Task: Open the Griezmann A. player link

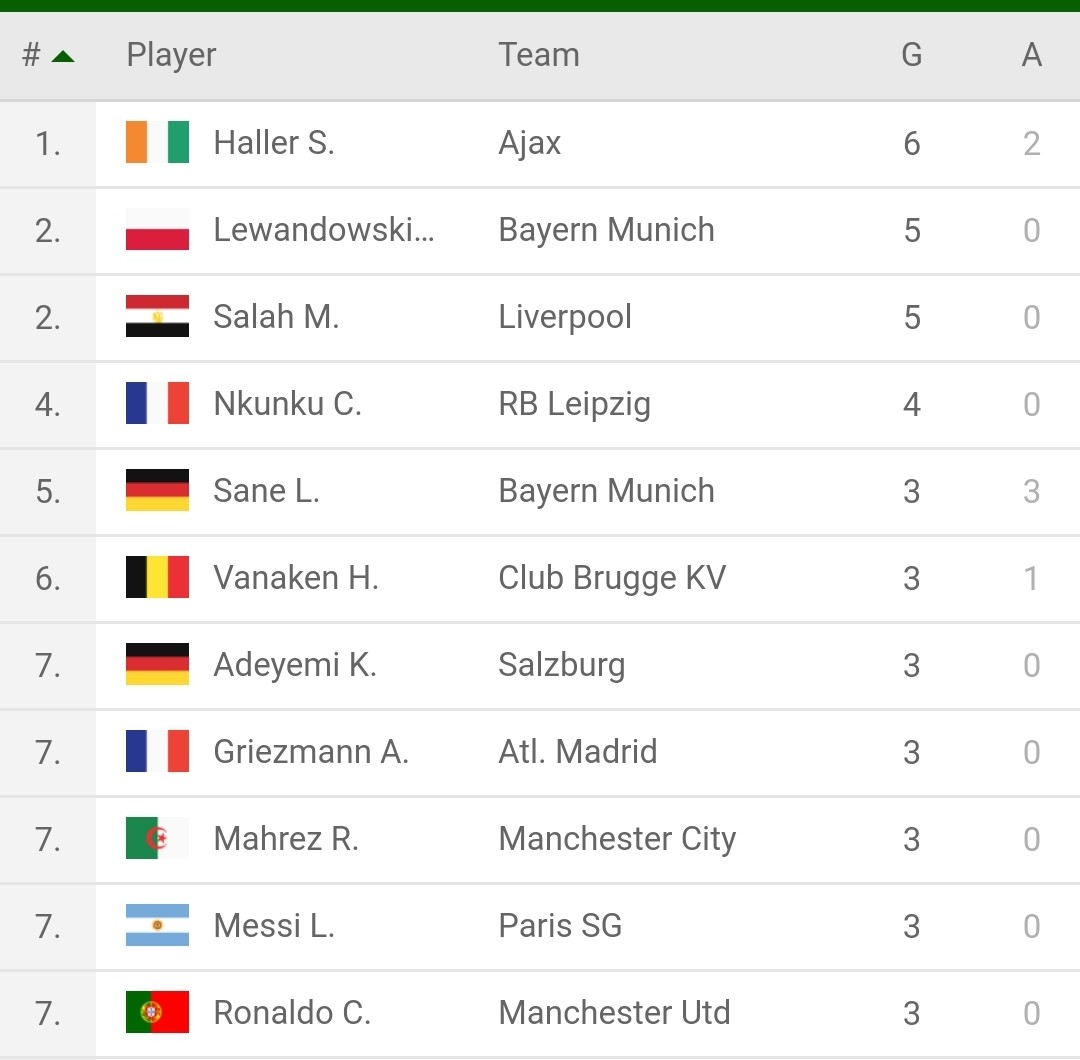Action: 311,751
